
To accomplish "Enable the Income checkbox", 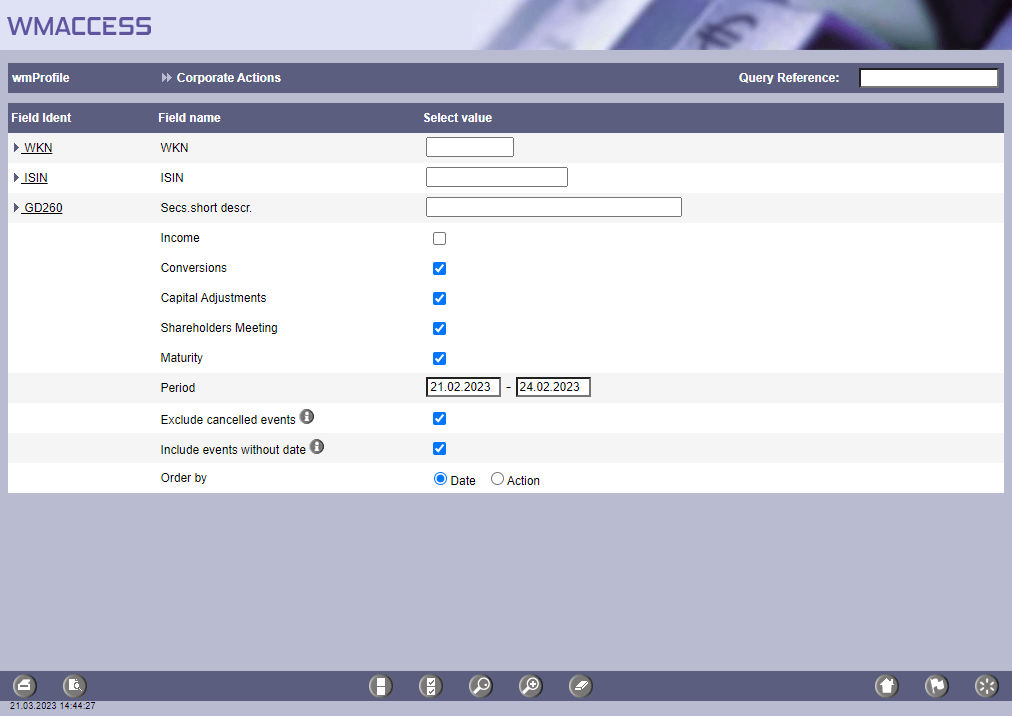I will click(x=439, y=239).
